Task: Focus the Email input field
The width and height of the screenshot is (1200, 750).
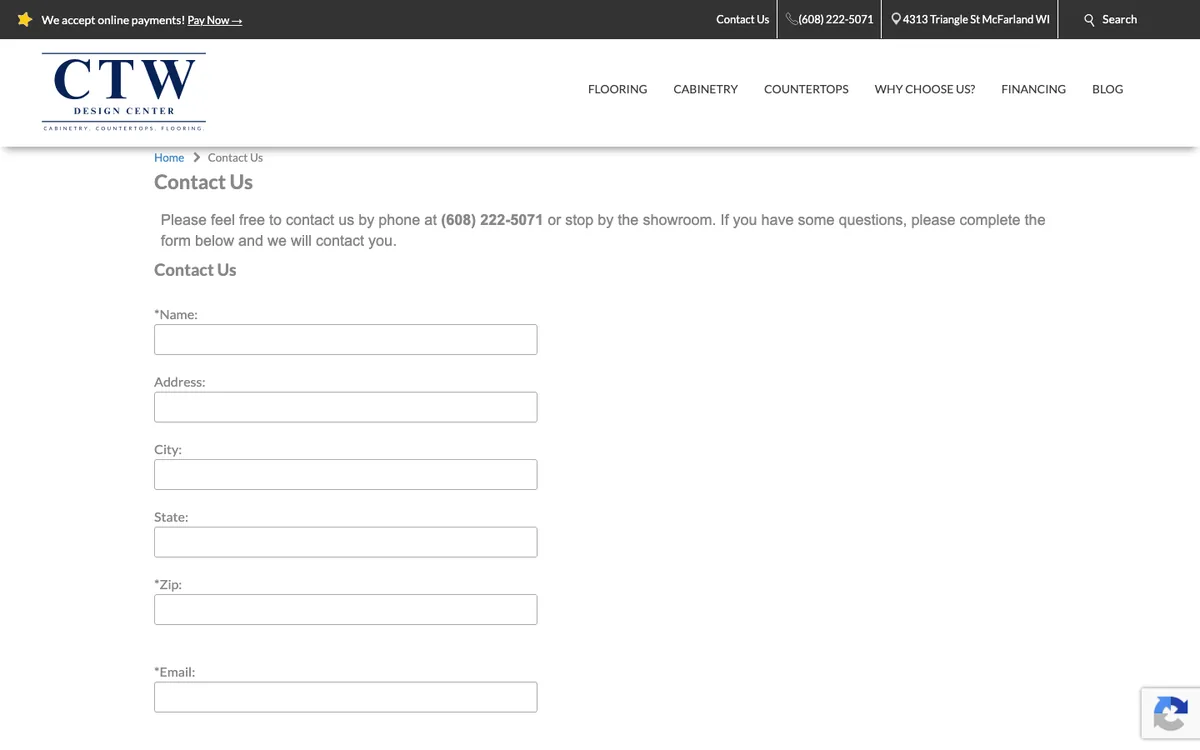Action: 346,697
